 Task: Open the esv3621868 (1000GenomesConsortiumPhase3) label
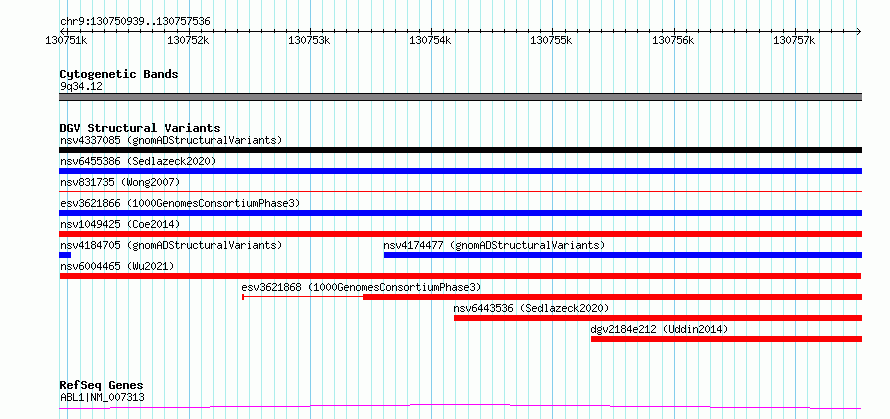click(361, 287)
